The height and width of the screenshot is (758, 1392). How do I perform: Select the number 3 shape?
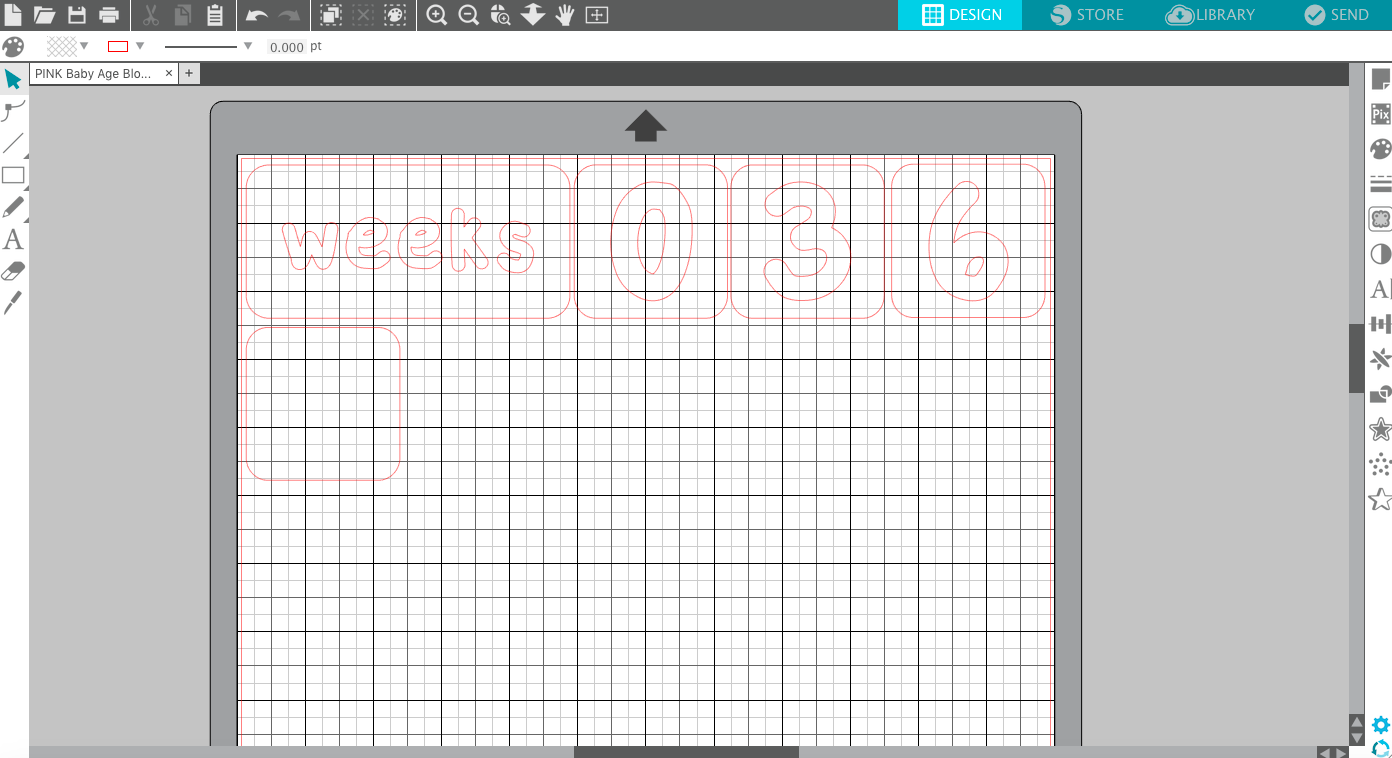(808, 241)
